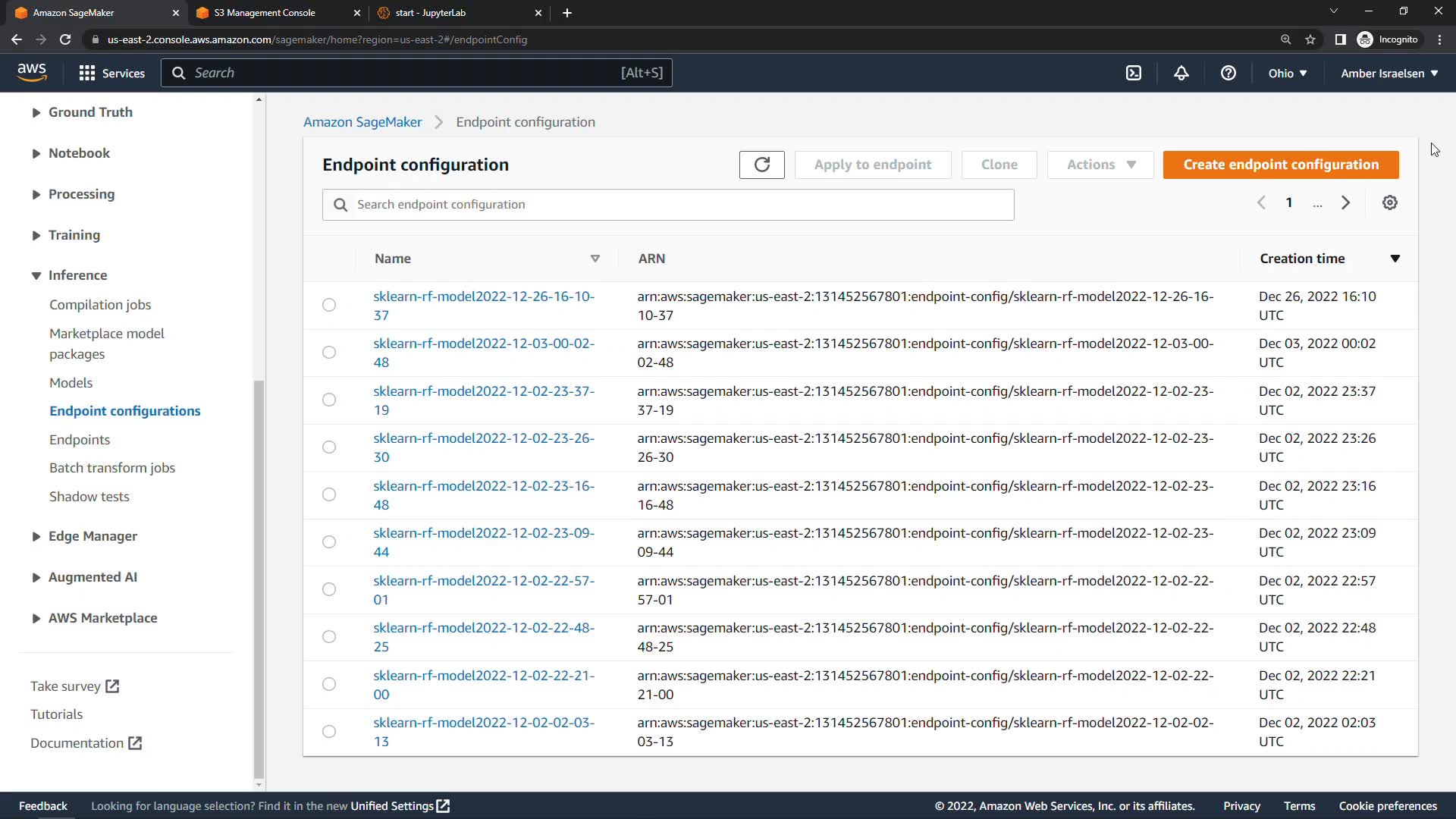Select radio for sklearn-rf-model2022-12-02-23-26-30 row
This screenshot has width=1456, height=819.
tap(329, 447)
